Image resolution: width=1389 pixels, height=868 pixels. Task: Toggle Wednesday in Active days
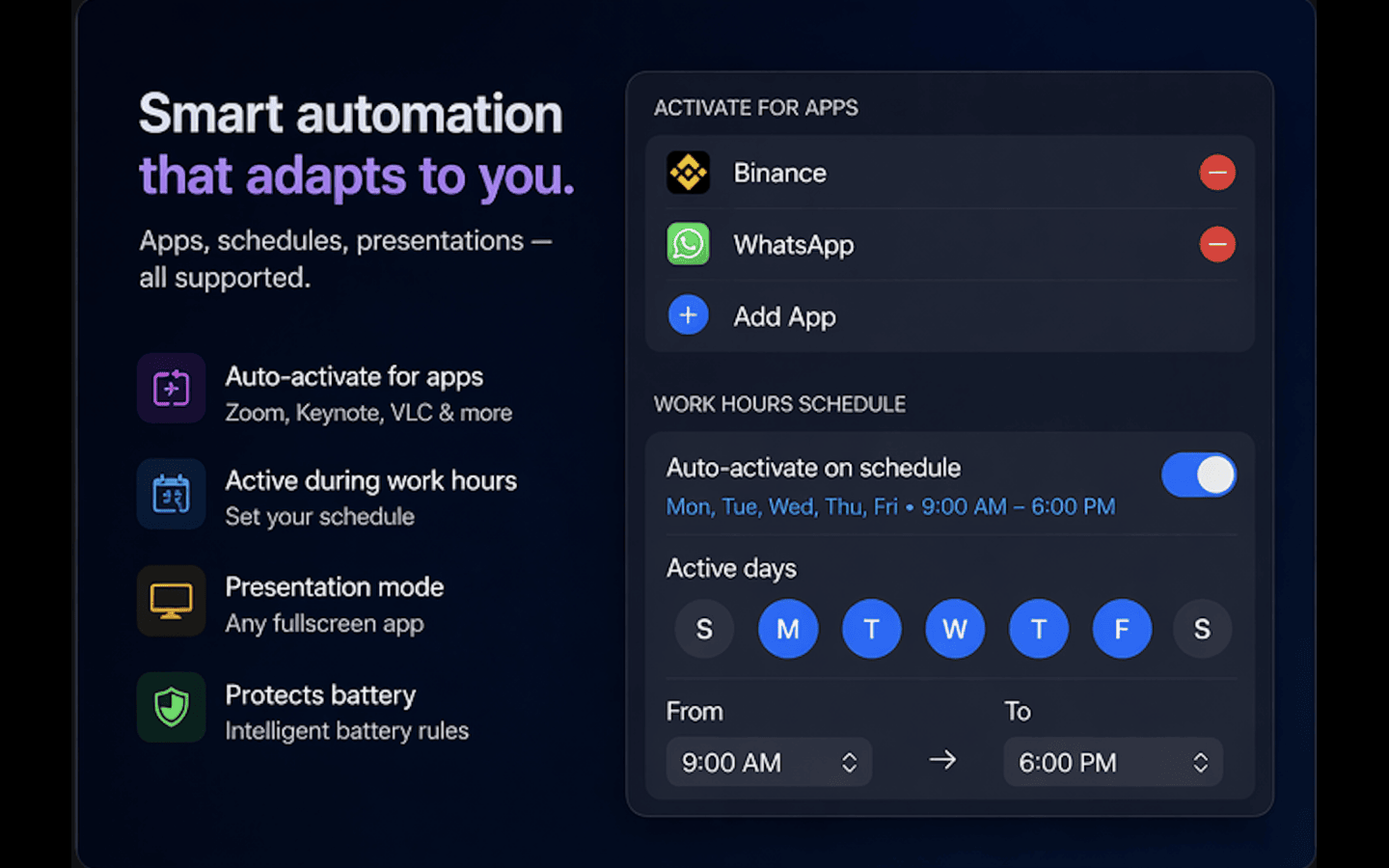(955, 629)
